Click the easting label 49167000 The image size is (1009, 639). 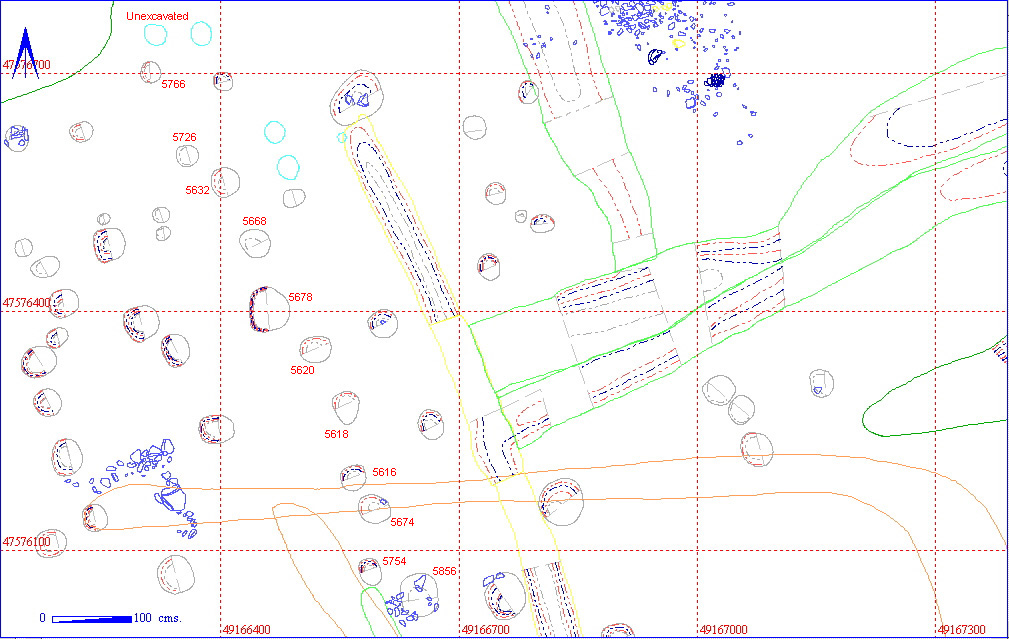723,629
